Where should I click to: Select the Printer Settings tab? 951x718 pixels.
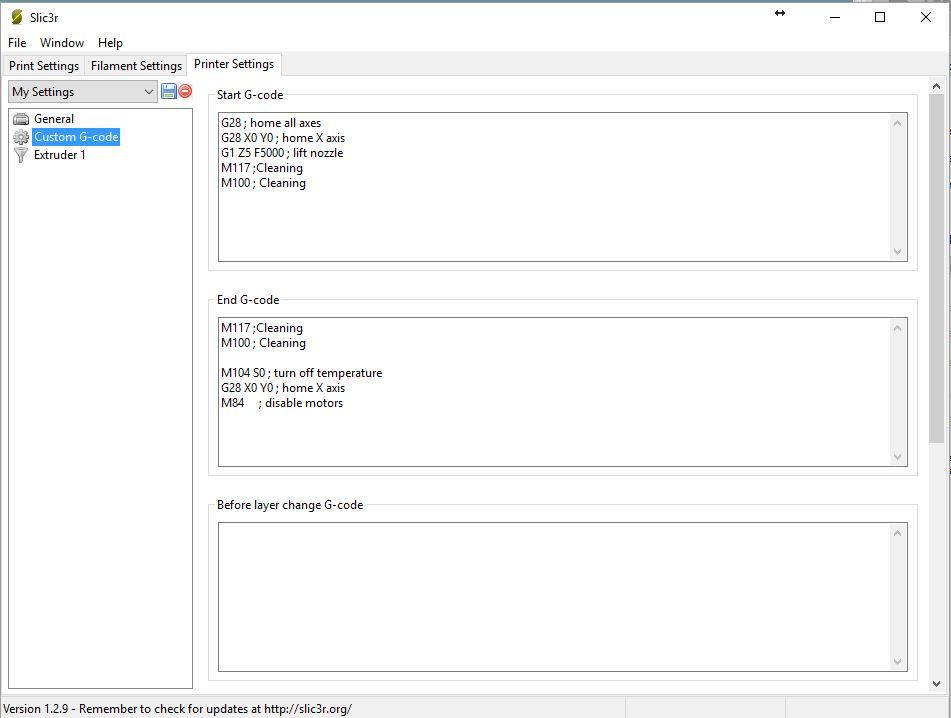234,64
